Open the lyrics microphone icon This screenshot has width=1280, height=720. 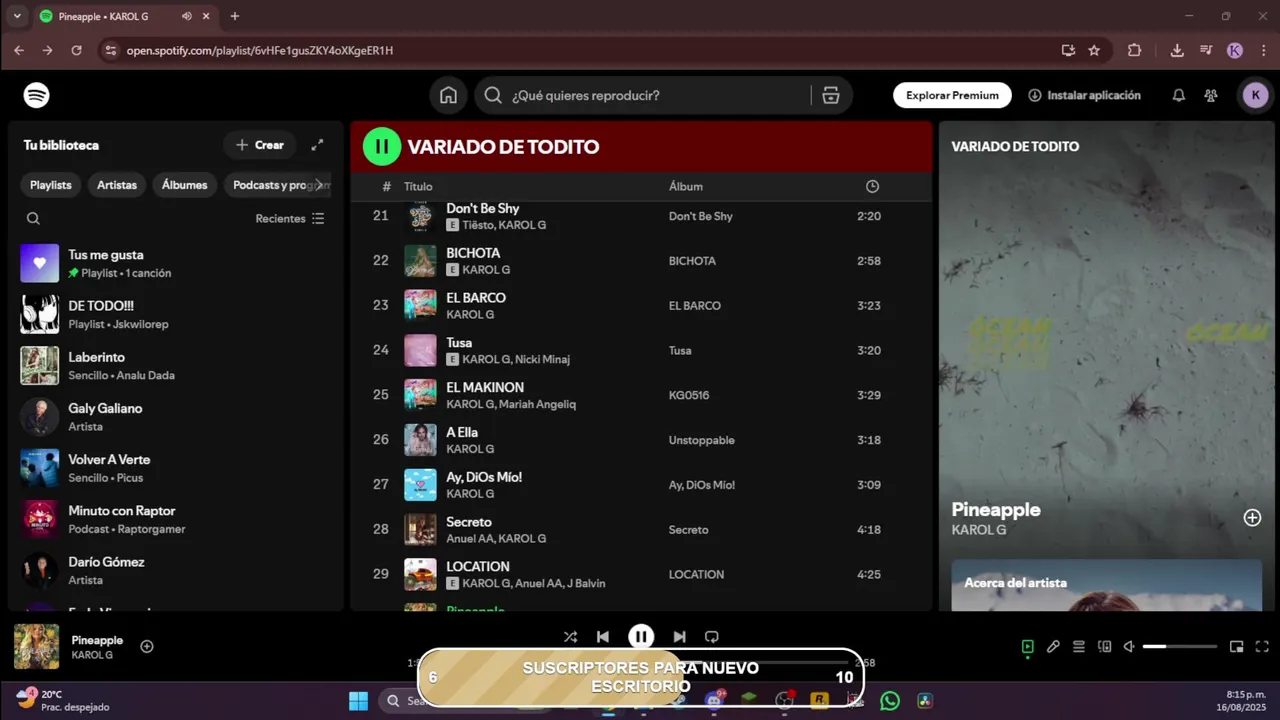tap(1053, 646)
